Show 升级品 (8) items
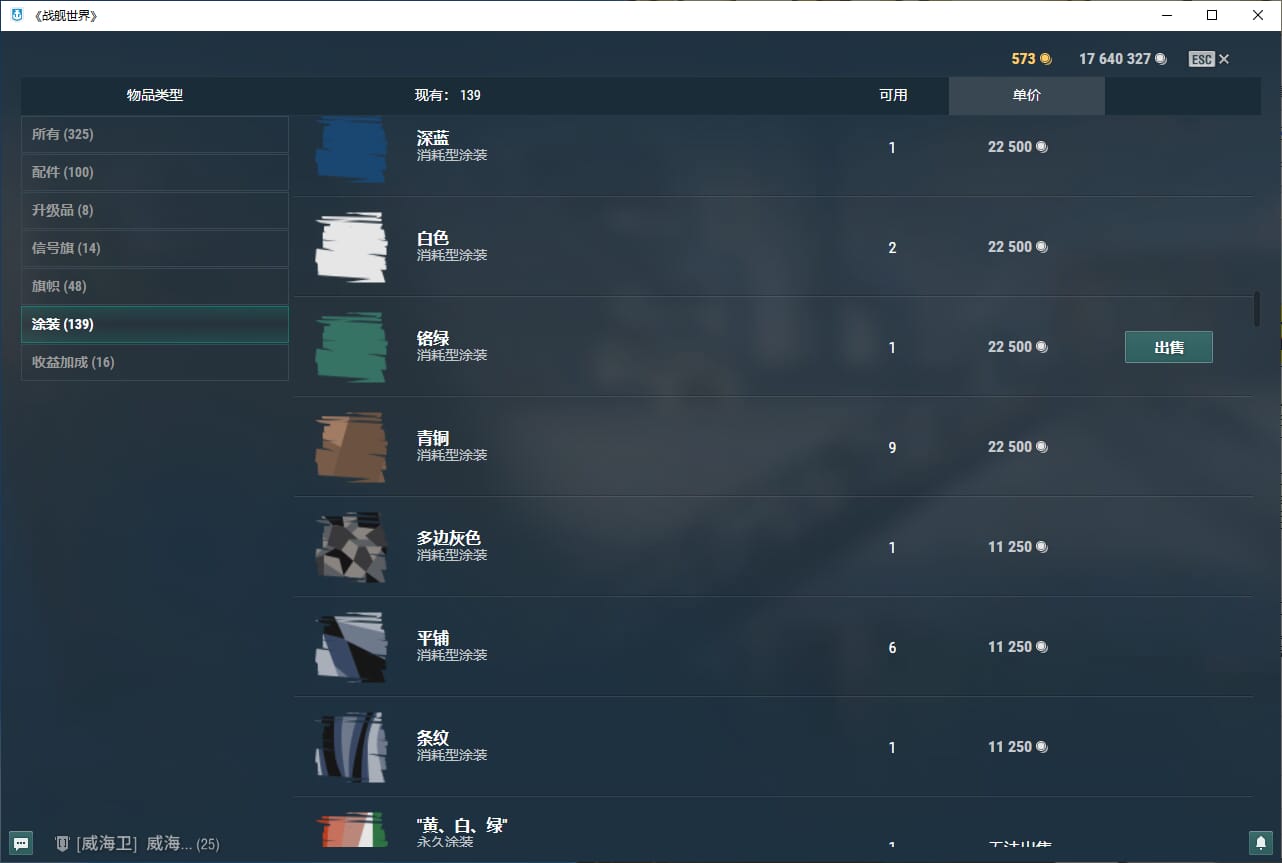 tap(155, 210)
